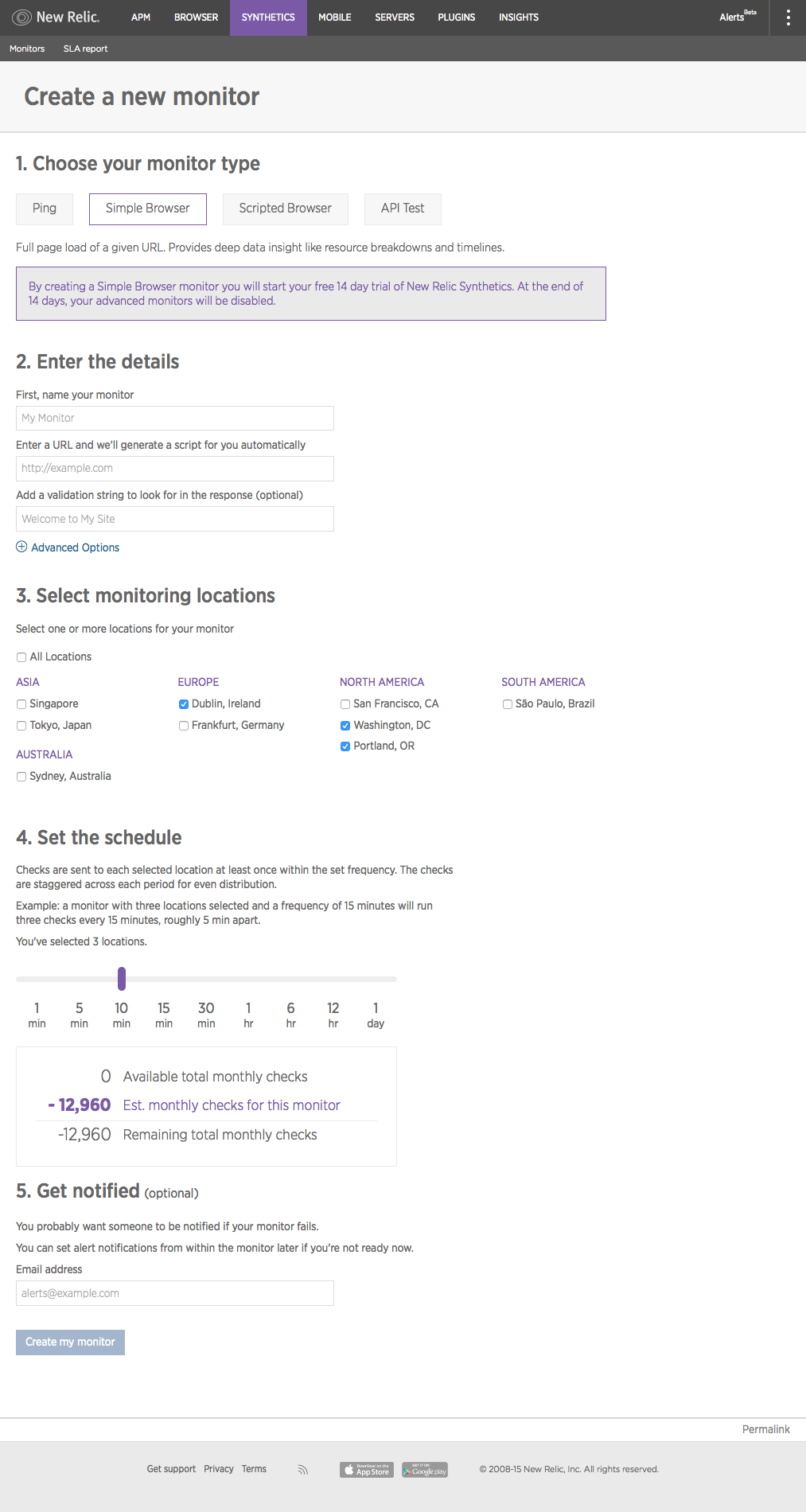Viewport: 806px width, 1512px height.
Task: Click the Create my monitor button
Action: [70, 1342]
